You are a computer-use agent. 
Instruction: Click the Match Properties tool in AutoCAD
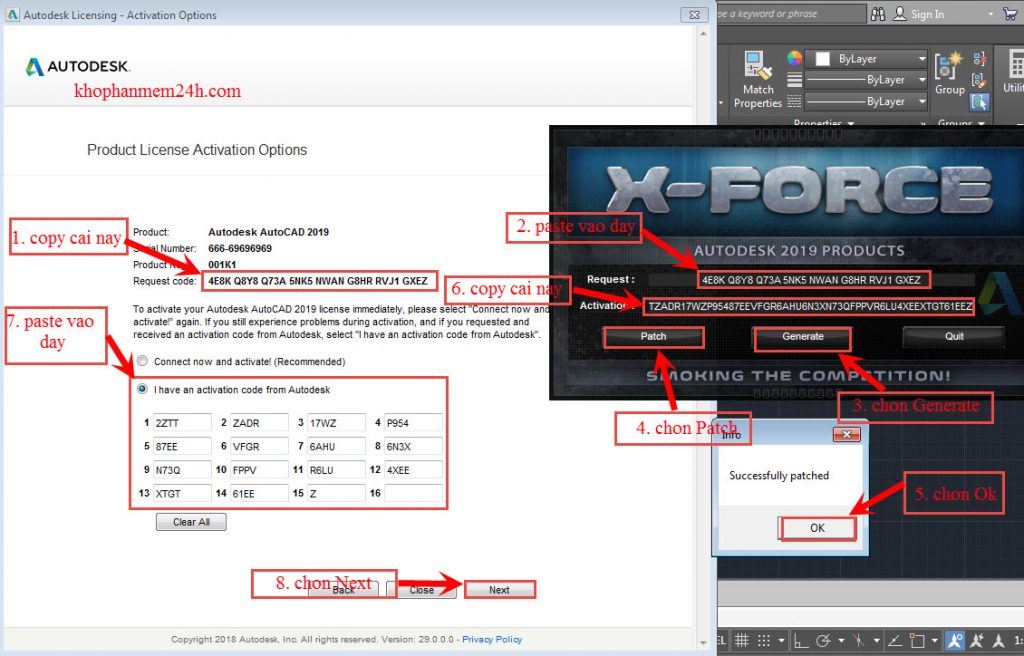point(758,79)
